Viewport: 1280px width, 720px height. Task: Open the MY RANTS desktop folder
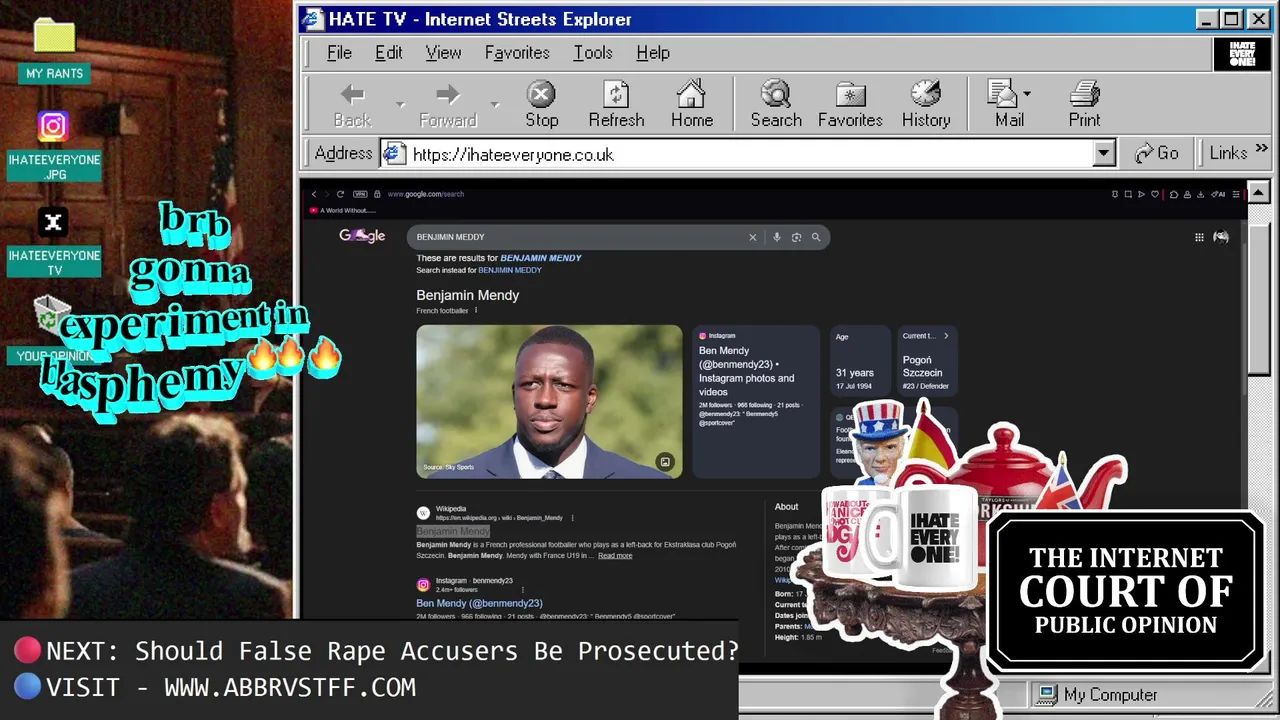[54, 36]
